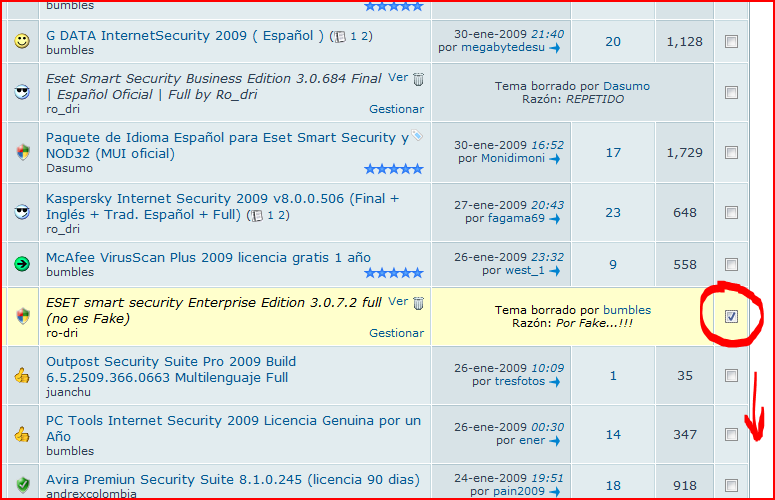Click paperclip attachment icon on Paquete de Idioma thread
Screen dimensions: 775x500
[x=418, y=137]
